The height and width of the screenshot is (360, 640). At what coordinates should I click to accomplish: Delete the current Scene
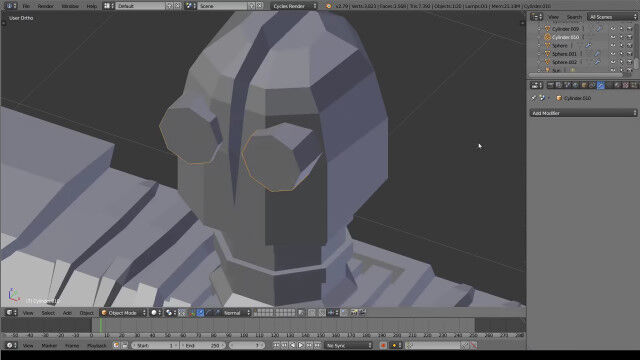(x=260, y=6)
